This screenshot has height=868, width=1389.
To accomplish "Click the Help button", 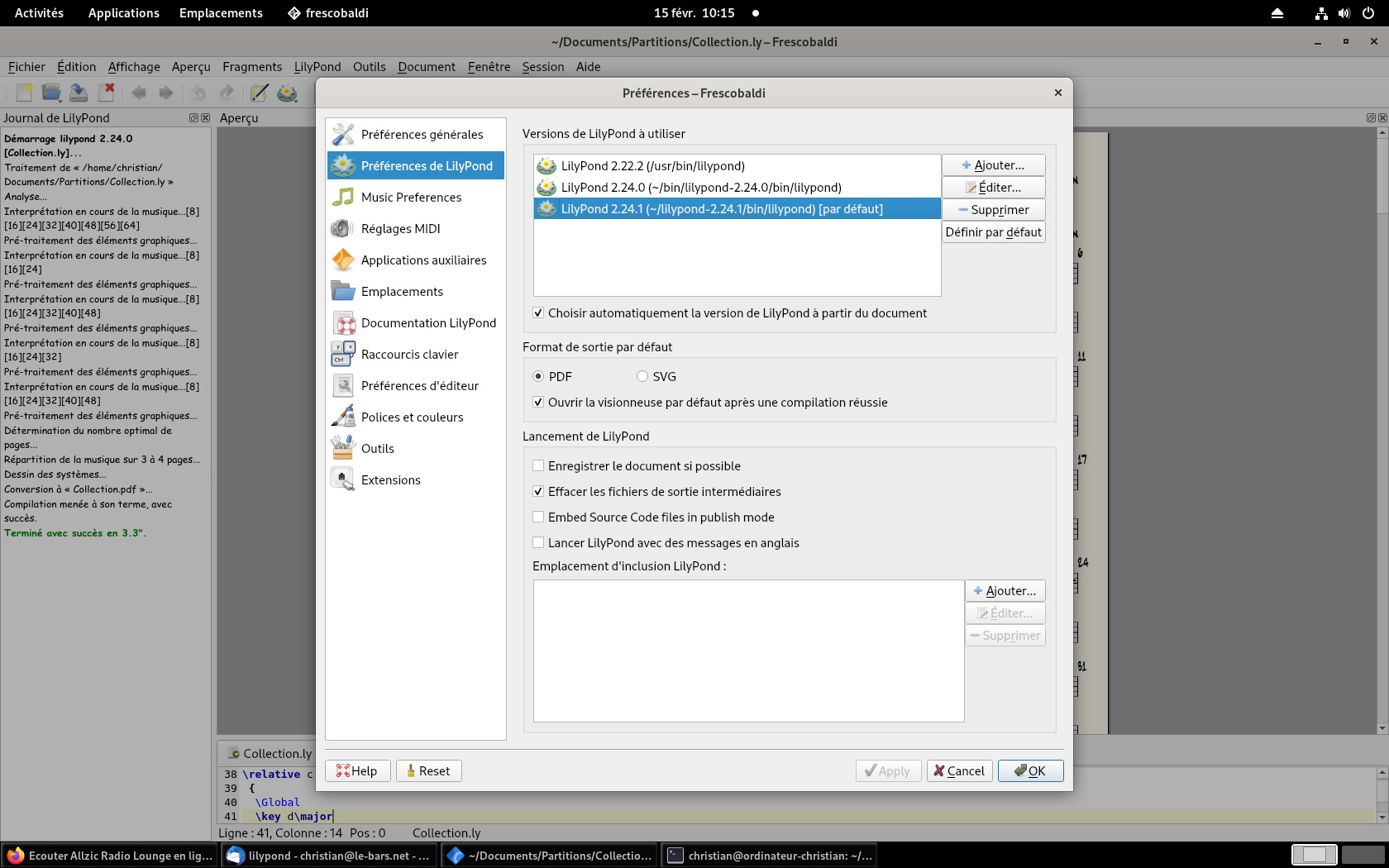I will 357,771.
